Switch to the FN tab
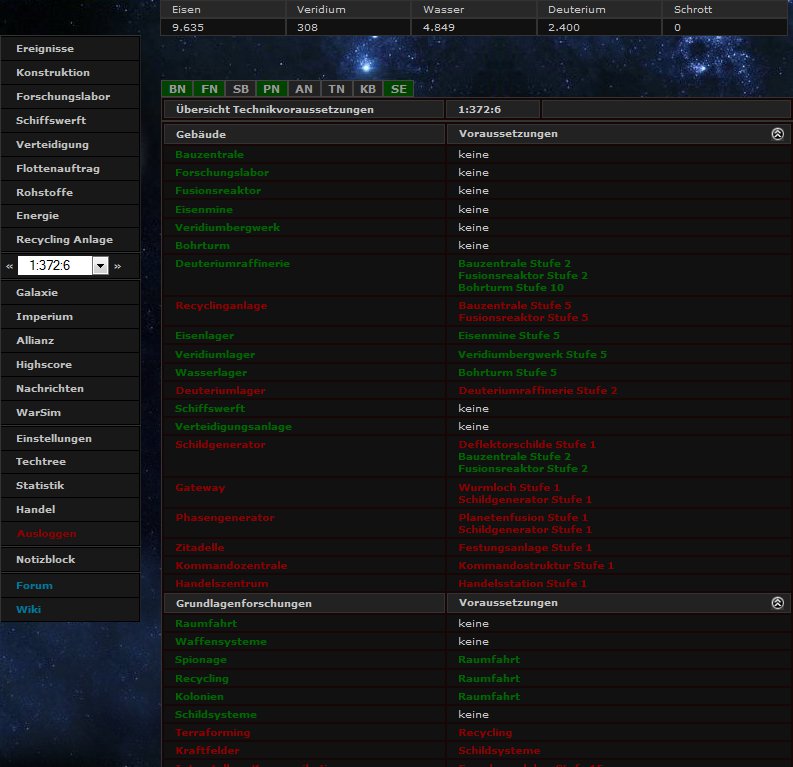Screen dimensions: 793x767 (209, 89)
